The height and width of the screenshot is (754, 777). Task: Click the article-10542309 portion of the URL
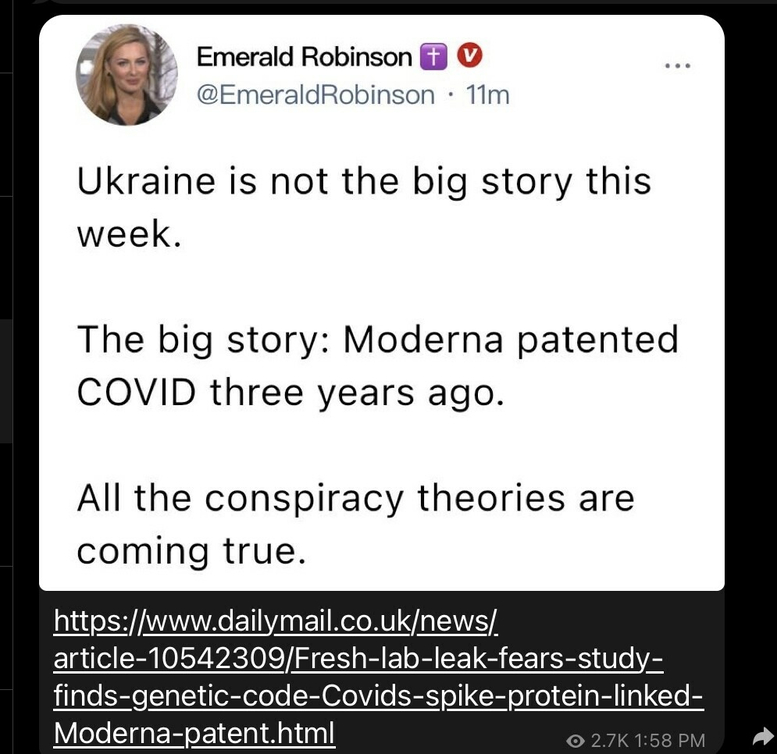pos(169,658)
